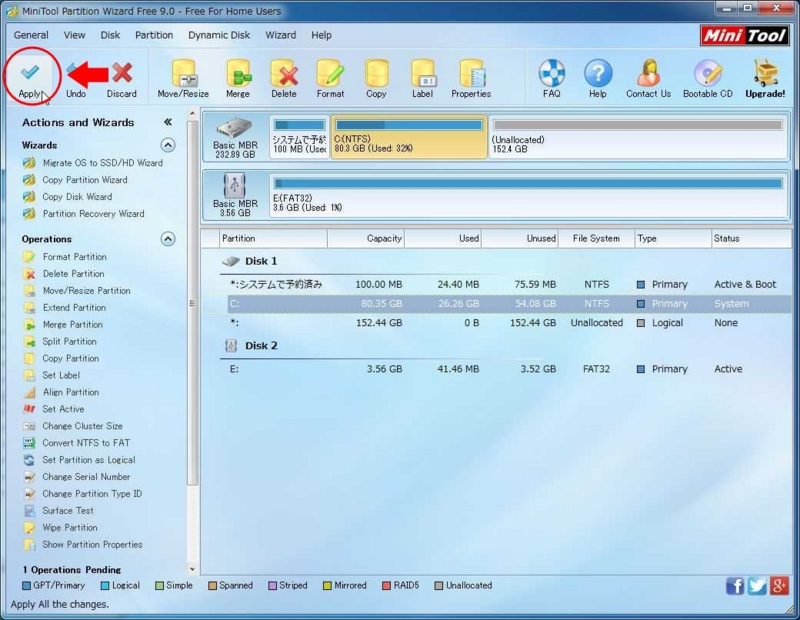Screen dimensions: 800x620
Task: Open the Wizard menu
Action: click(281, 35)
